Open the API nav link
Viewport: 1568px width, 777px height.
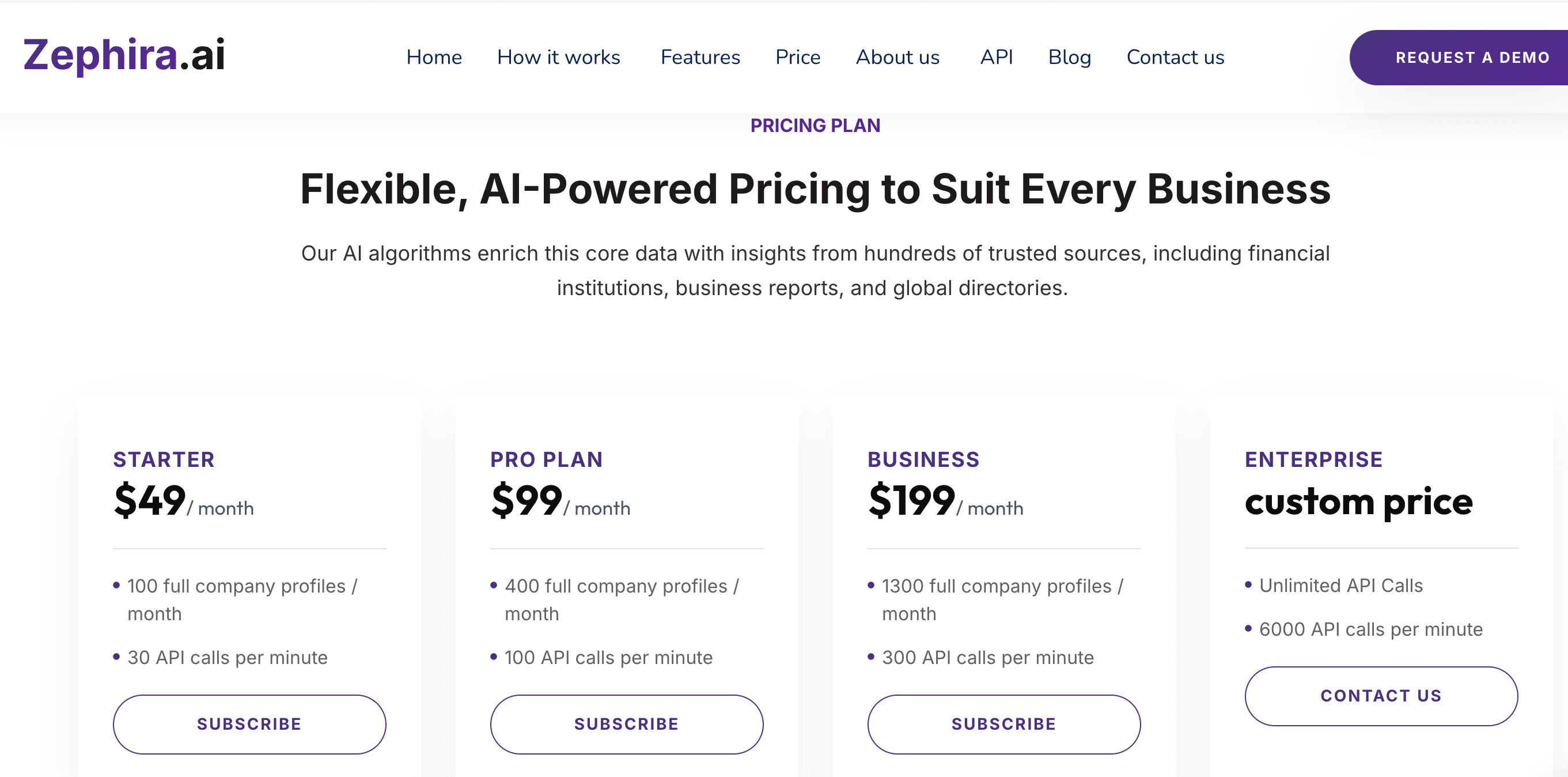click(997, 57)
